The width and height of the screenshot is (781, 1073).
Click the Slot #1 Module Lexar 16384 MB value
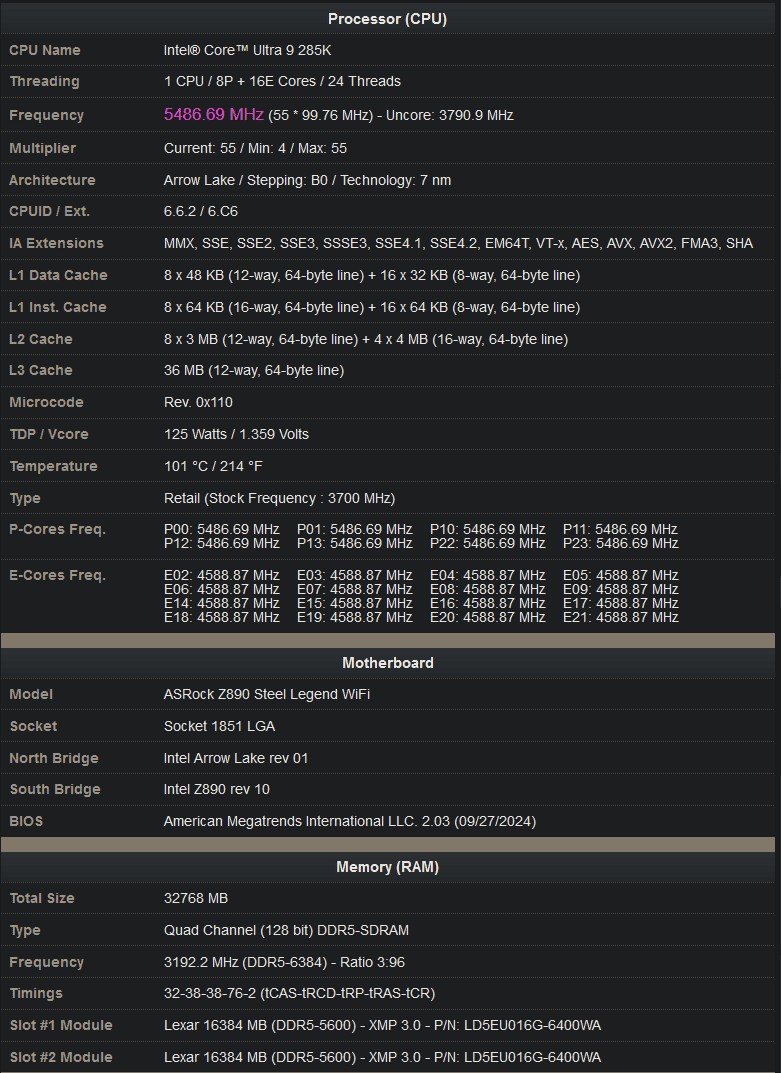pyautogui.click(x=382, y=1026)
